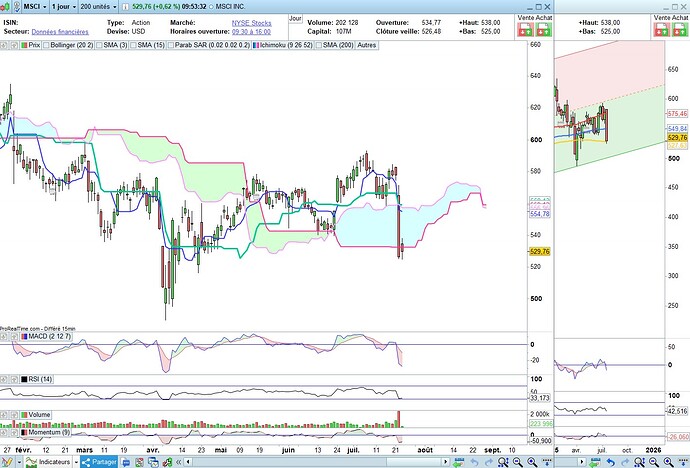Open the '200 unités' dropdown
This screenshot has height=468, width=690.
(99, 7)
